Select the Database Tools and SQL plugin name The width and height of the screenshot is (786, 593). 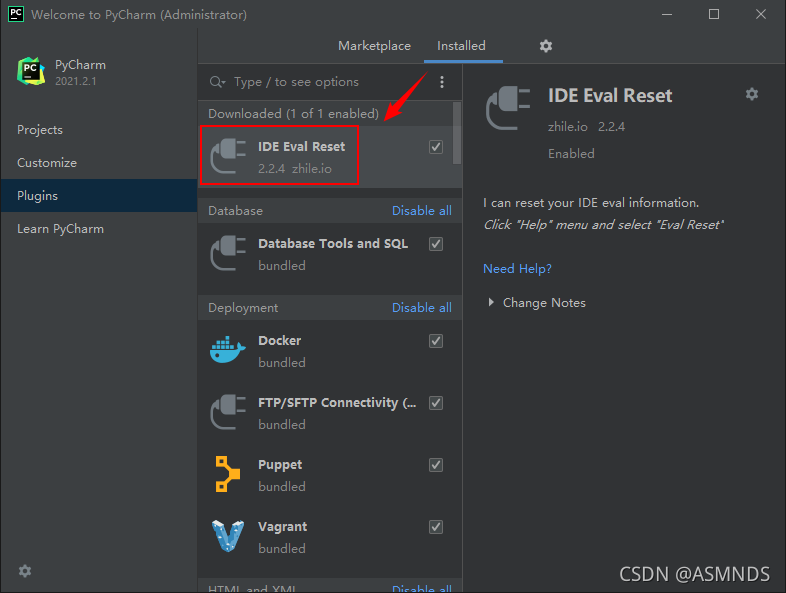(333, 244)
